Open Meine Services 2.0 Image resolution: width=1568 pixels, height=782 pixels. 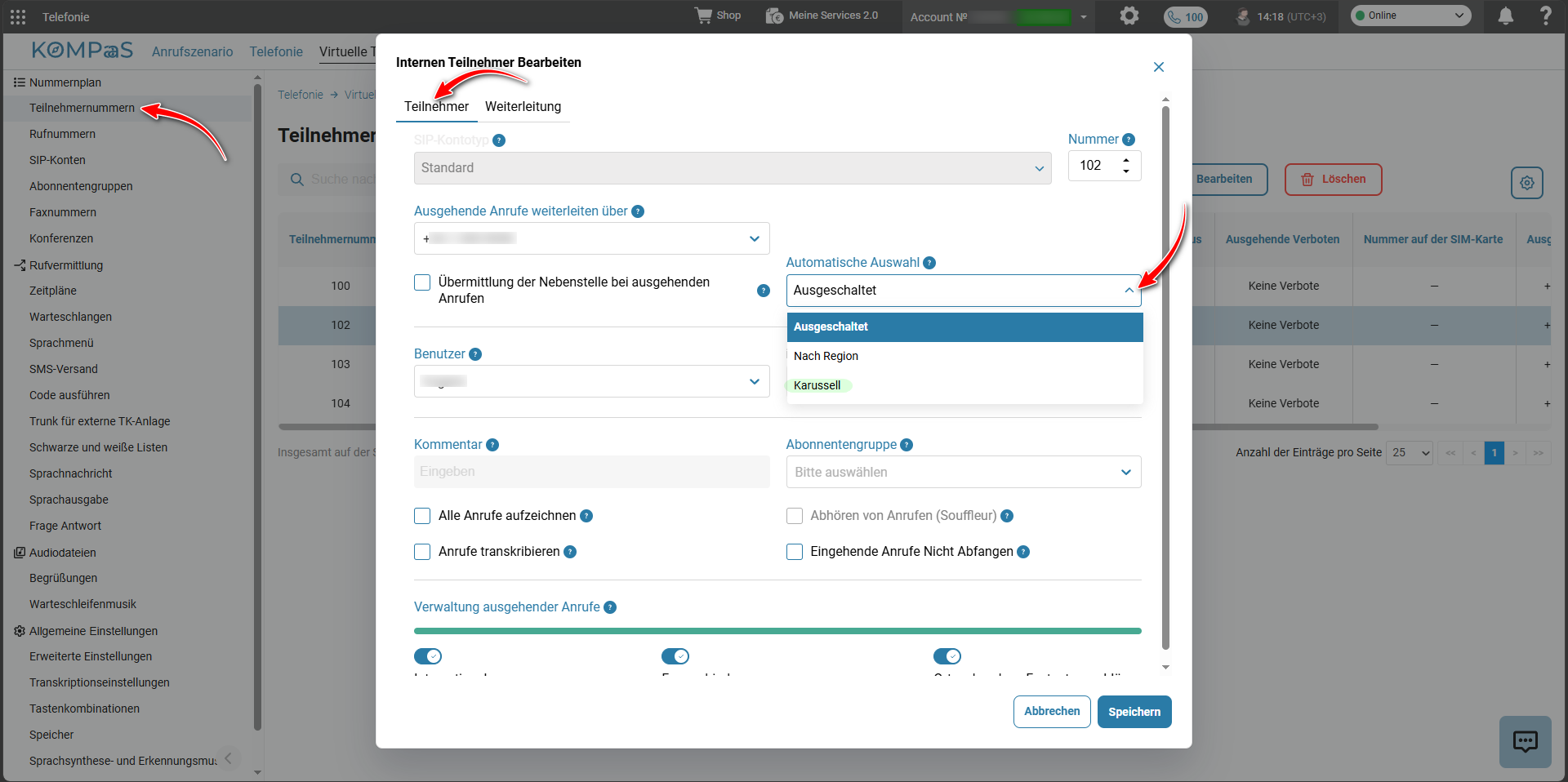coord(822,16)
